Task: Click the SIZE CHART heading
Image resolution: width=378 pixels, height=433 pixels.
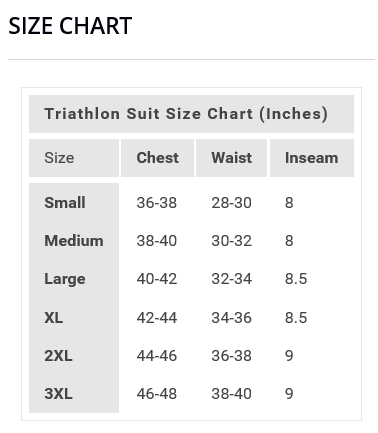Action: (x=70, y=26)
